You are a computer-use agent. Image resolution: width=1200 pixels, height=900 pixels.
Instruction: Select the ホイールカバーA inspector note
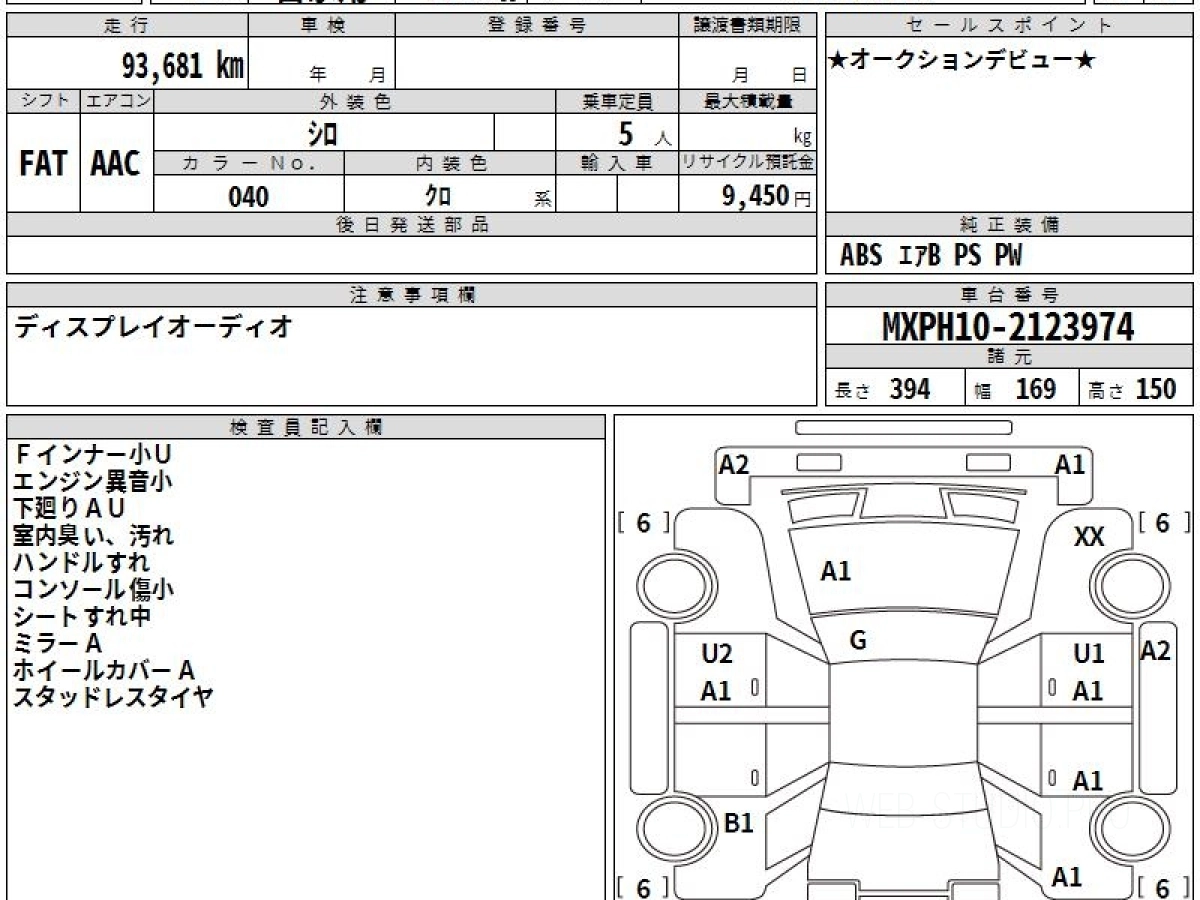(x=104, y=670)
